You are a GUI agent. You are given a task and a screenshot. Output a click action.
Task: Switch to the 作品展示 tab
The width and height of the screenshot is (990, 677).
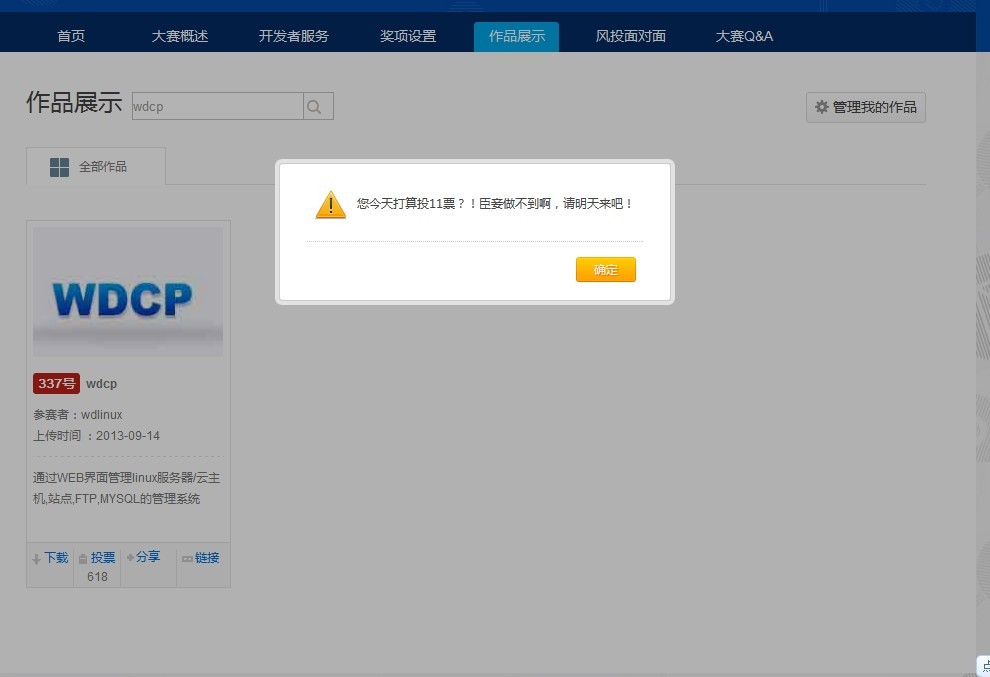516,37
